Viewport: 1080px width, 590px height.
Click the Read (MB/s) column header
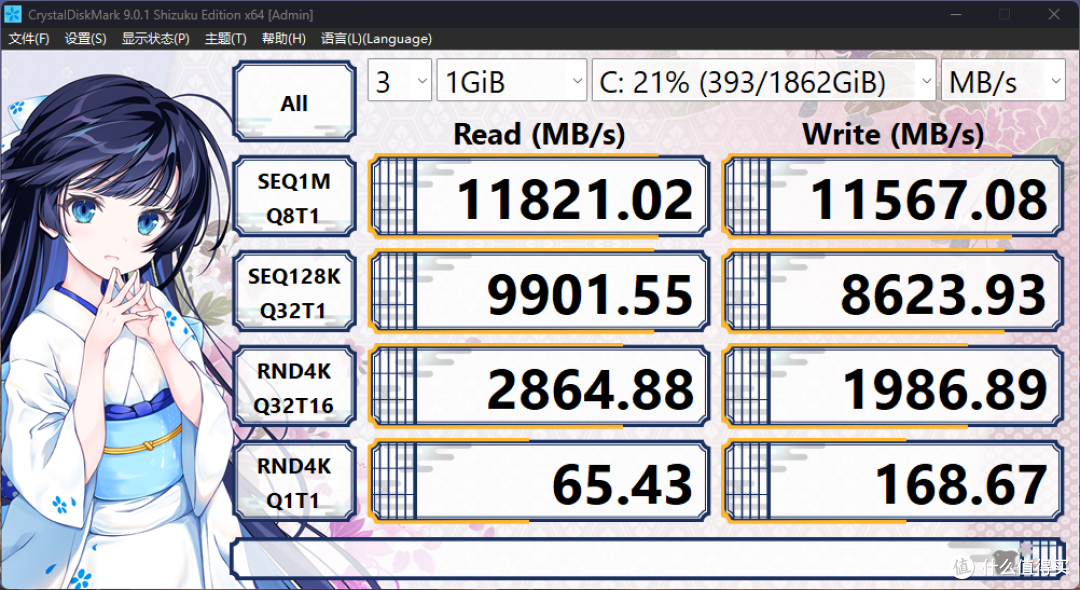coord(539,134)
